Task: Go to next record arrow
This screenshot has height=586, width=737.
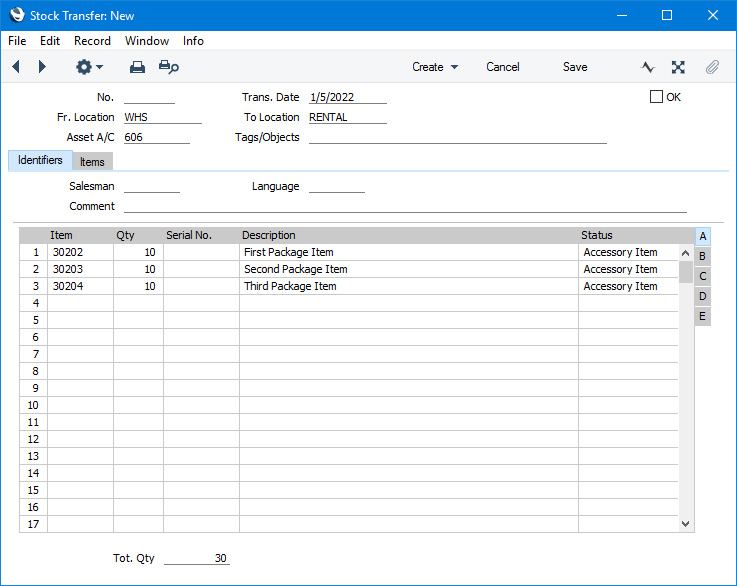Action: 42,67
